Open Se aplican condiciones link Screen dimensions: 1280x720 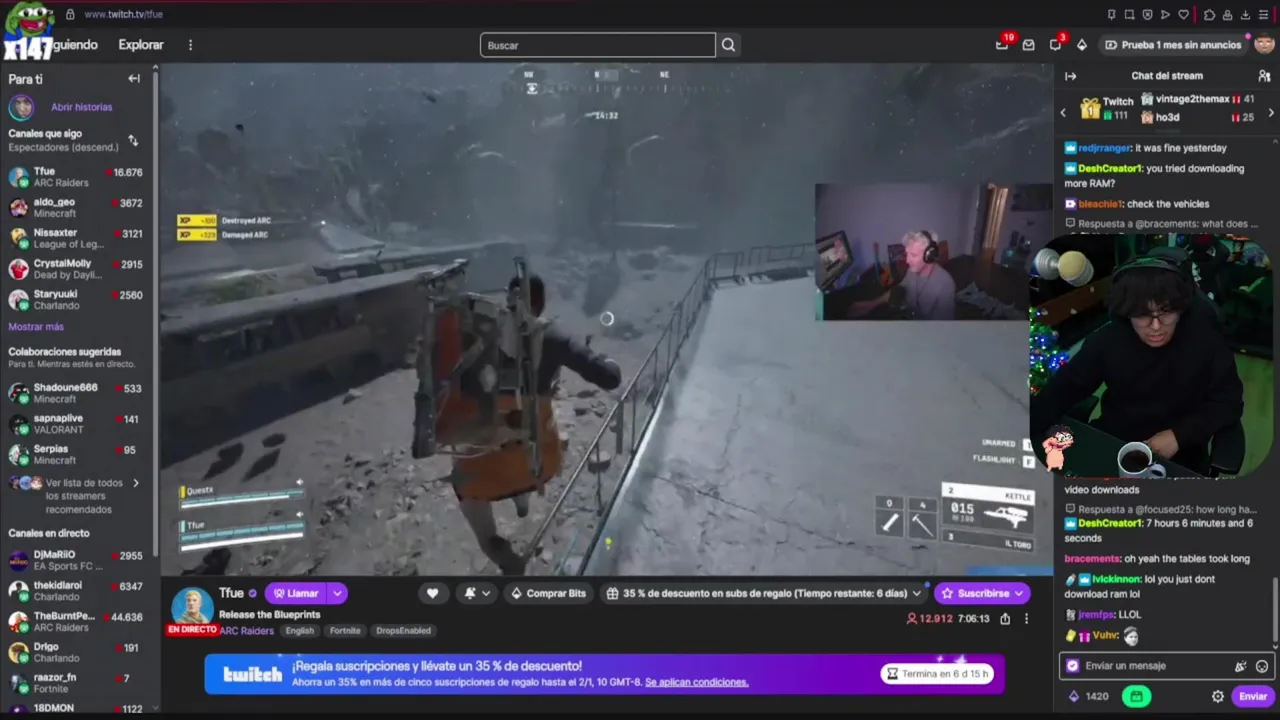[696, 682]
